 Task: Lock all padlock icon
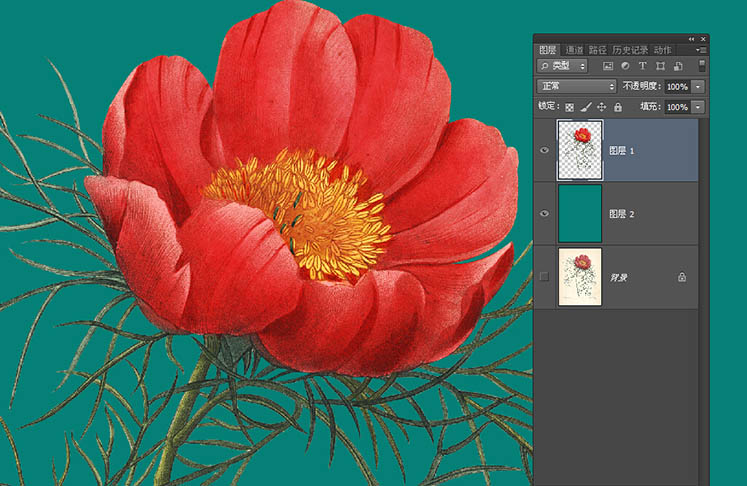tap(618, 107)
